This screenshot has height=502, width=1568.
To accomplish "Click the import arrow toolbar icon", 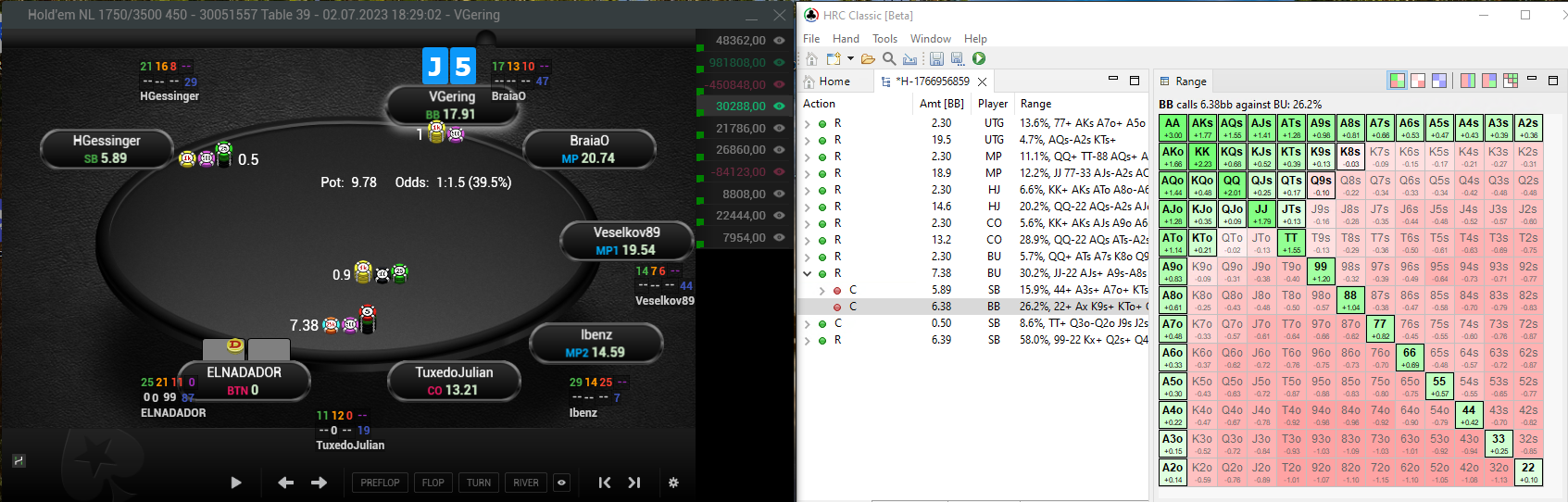I will (910, 58).
